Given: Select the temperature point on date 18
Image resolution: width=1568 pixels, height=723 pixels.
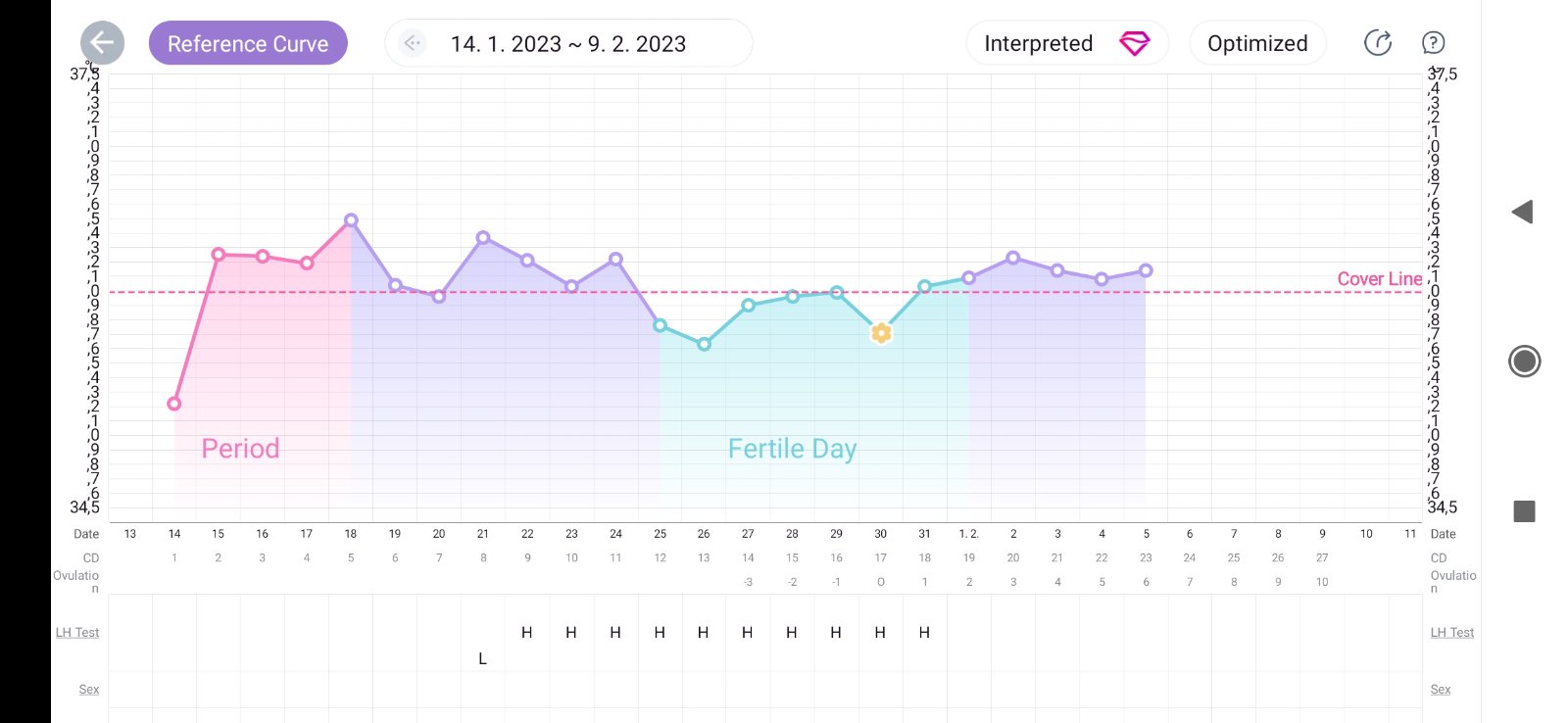Looking at the screenshot, I should [351, 220].
